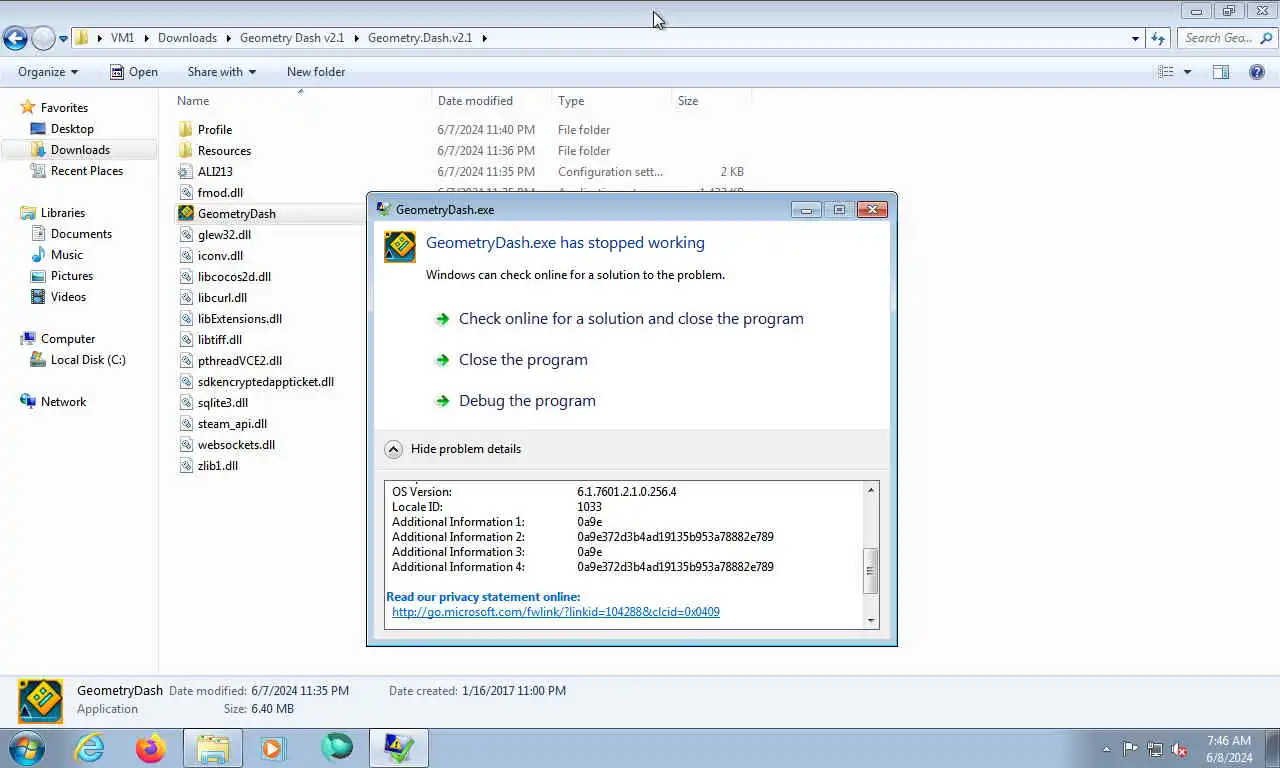Click the Open toolbar button
The image size is (1280, 768).
[134, 72]
